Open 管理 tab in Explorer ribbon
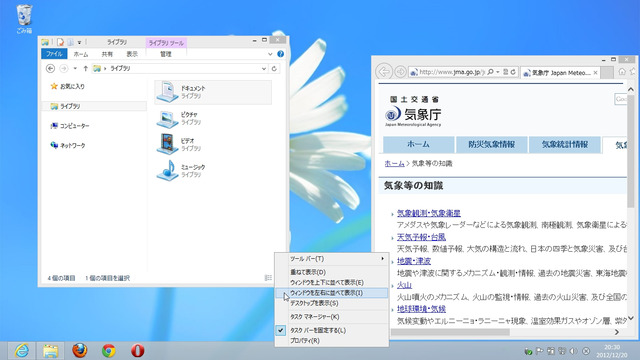Image resolution: width=640 pixels, height=360 pixels. coord(166,54)
